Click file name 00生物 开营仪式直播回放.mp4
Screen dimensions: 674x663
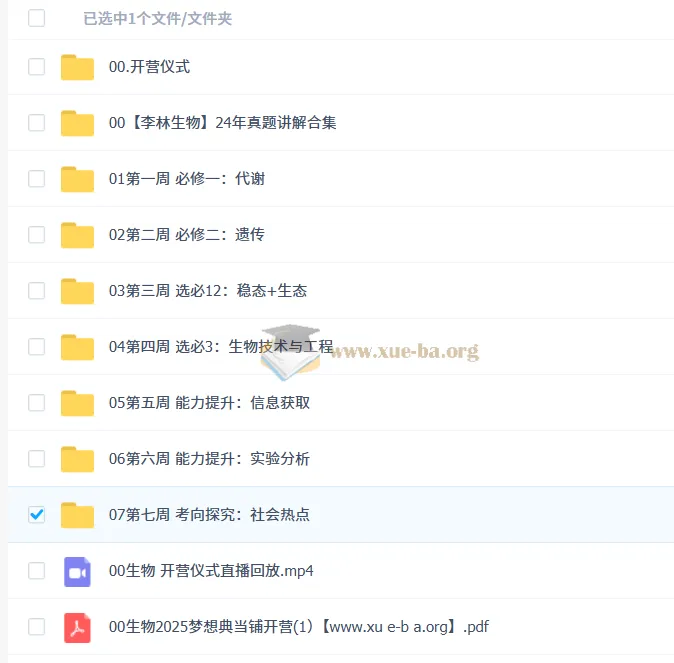coord(211,571)
